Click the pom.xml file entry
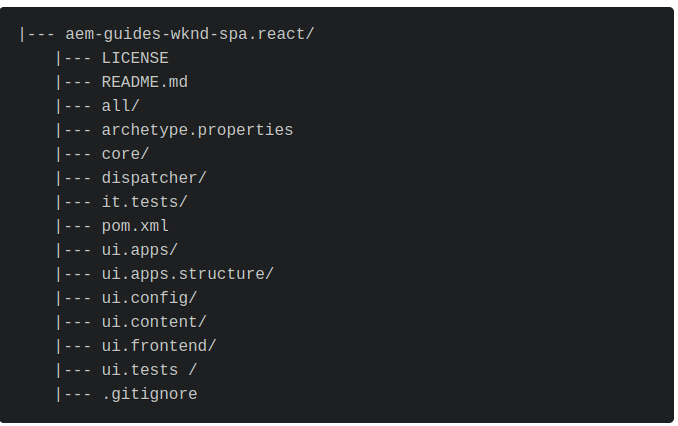The height and width of the screenshot is (426, 678). click(135, 226)
